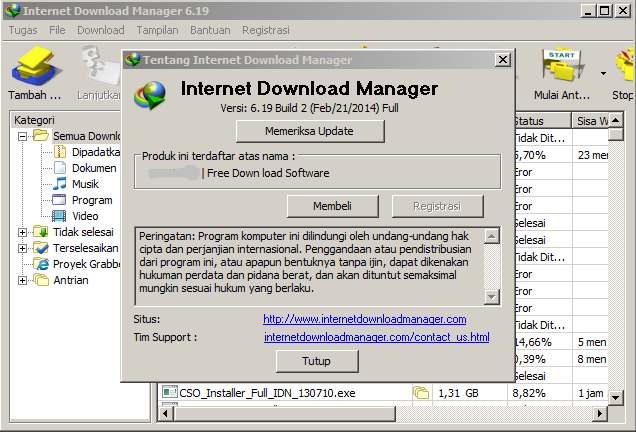Click file icon of CSO_Installer_Full_IDN_130710.exe
The width and height of the screenshot is (636, 432).
click(x=170, y=392)
